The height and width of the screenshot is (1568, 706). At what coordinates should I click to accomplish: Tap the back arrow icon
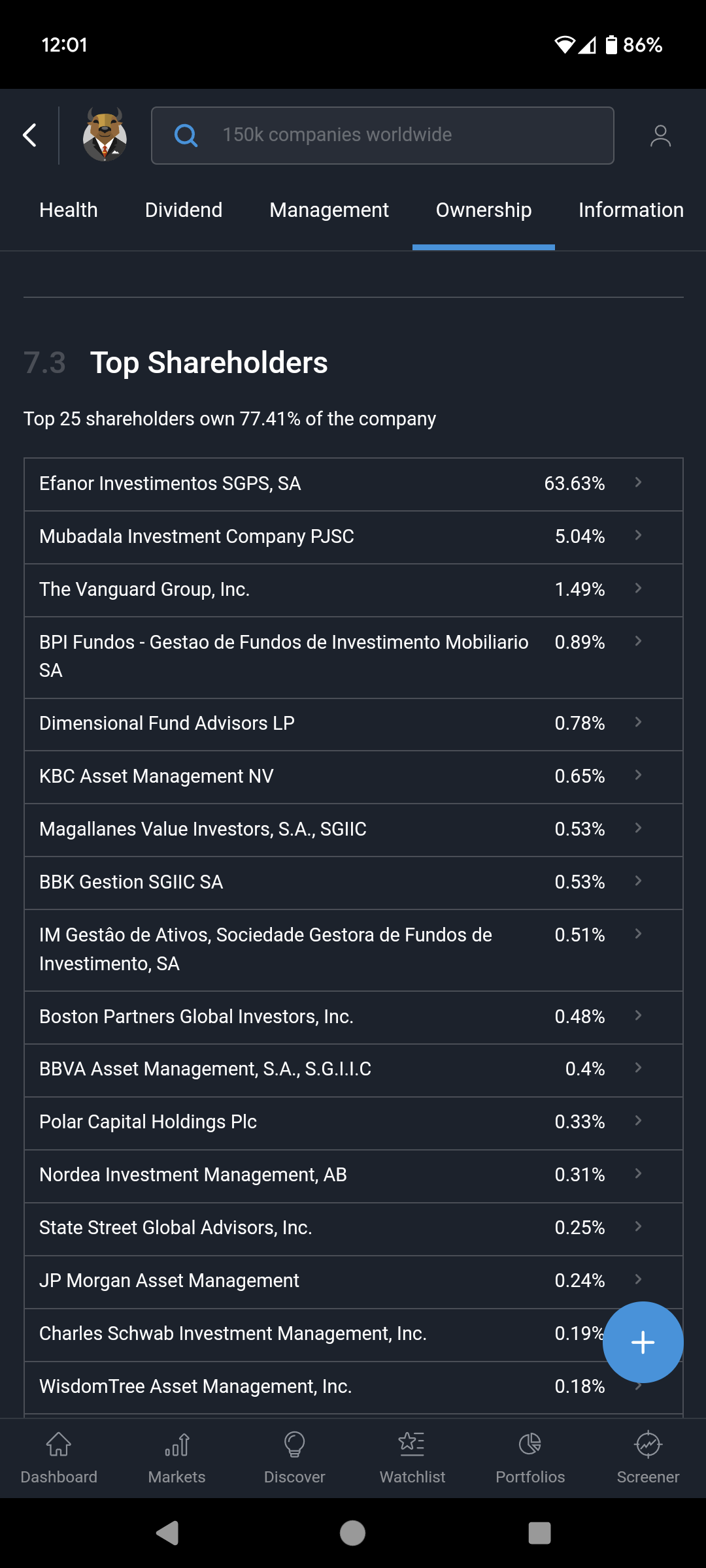(29, 135)
